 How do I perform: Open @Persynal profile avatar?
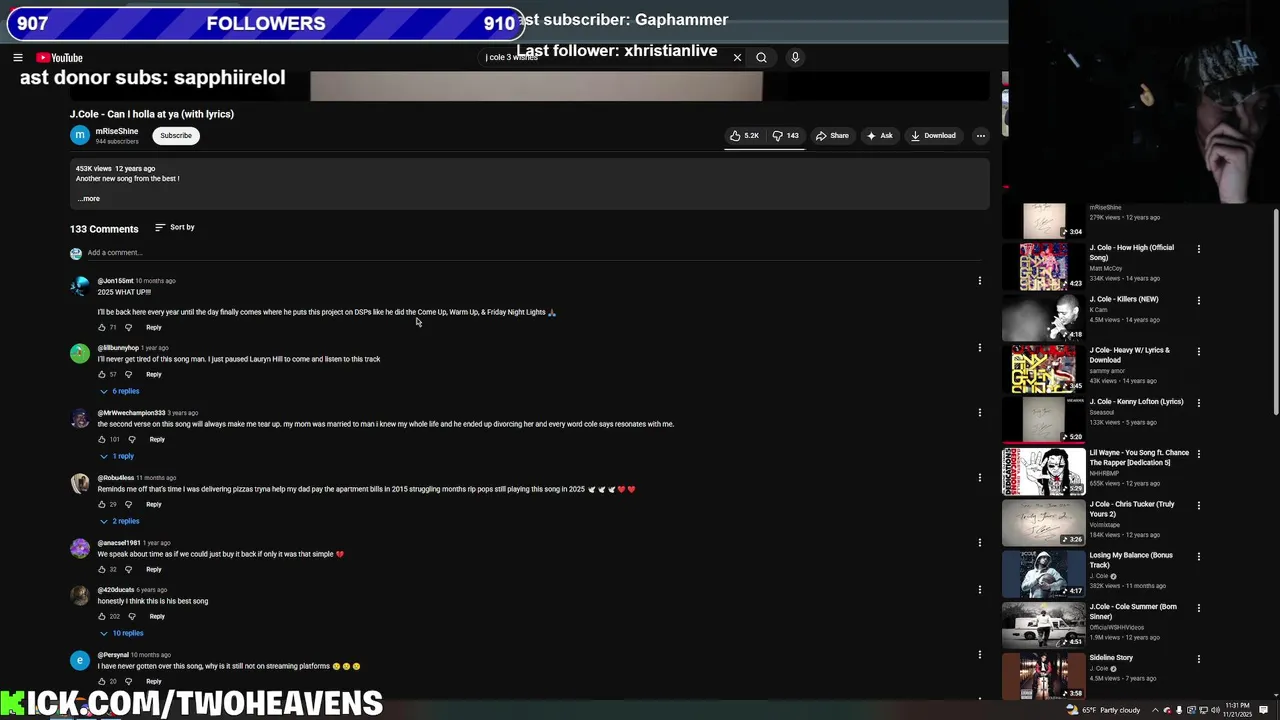80,661
